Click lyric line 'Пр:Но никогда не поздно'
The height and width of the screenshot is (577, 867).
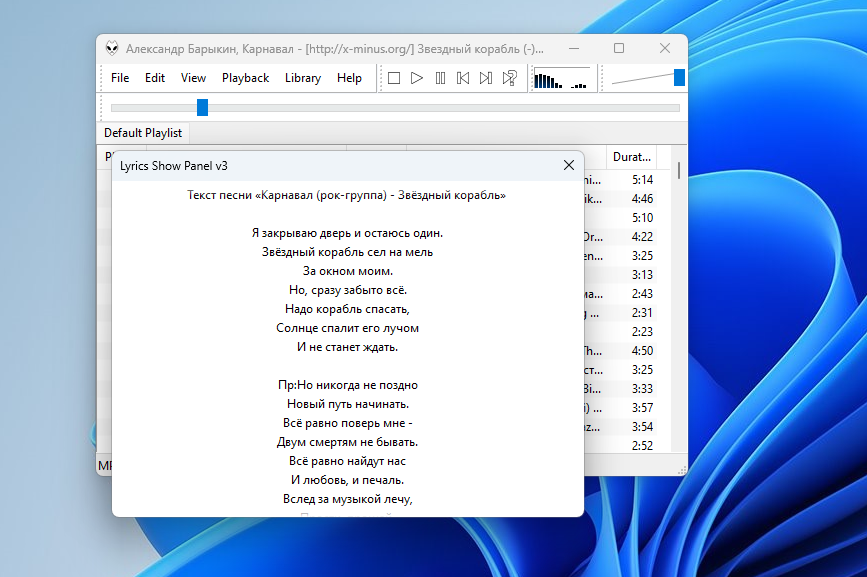coord(347,385)
